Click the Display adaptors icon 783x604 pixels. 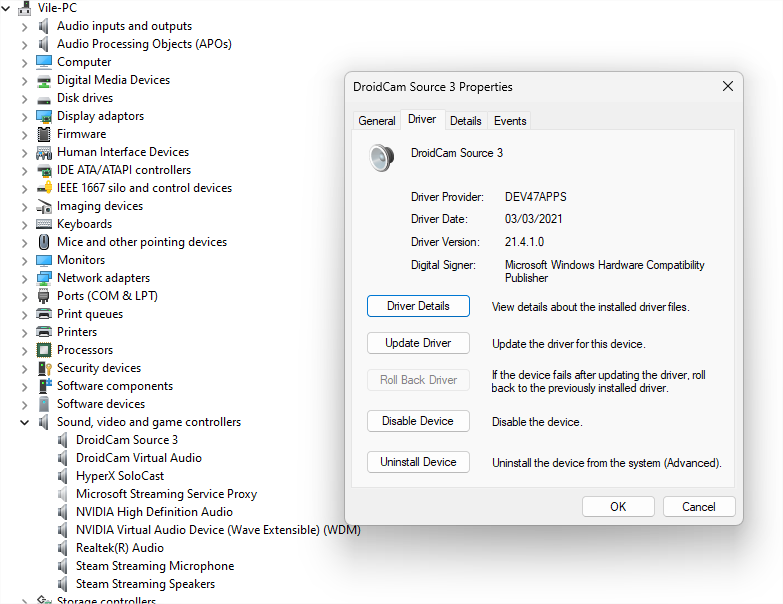[44, 116]
